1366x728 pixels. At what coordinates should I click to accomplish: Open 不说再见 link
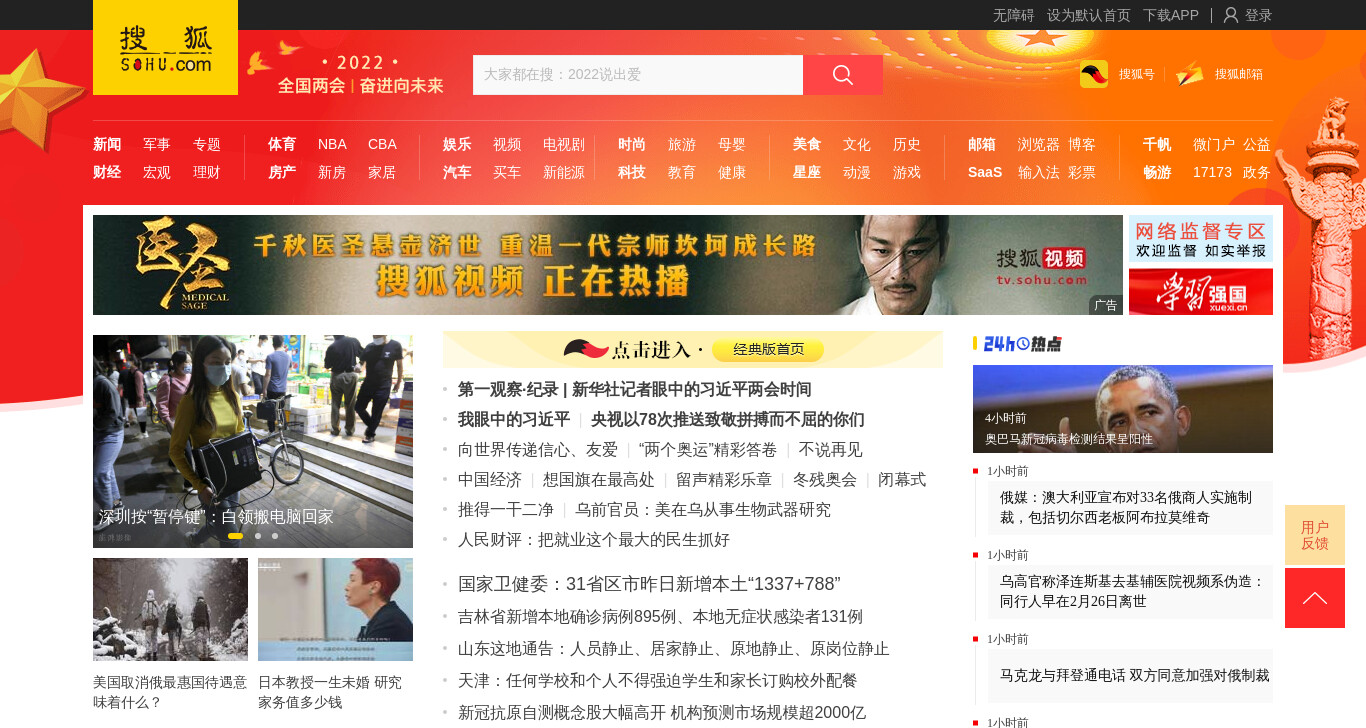pyautogui.click(x=830, y=449)
